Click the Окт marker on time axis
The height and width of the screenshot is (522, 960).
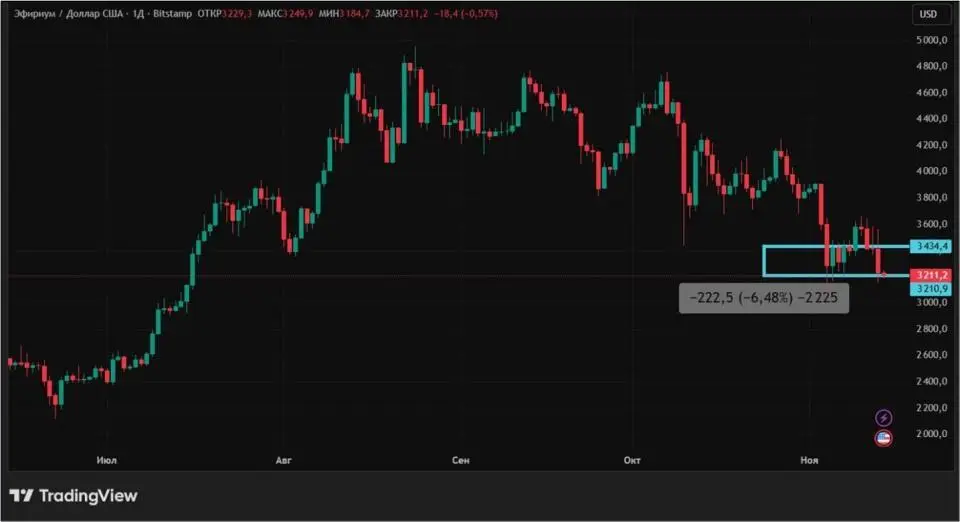tap(631, 460)
